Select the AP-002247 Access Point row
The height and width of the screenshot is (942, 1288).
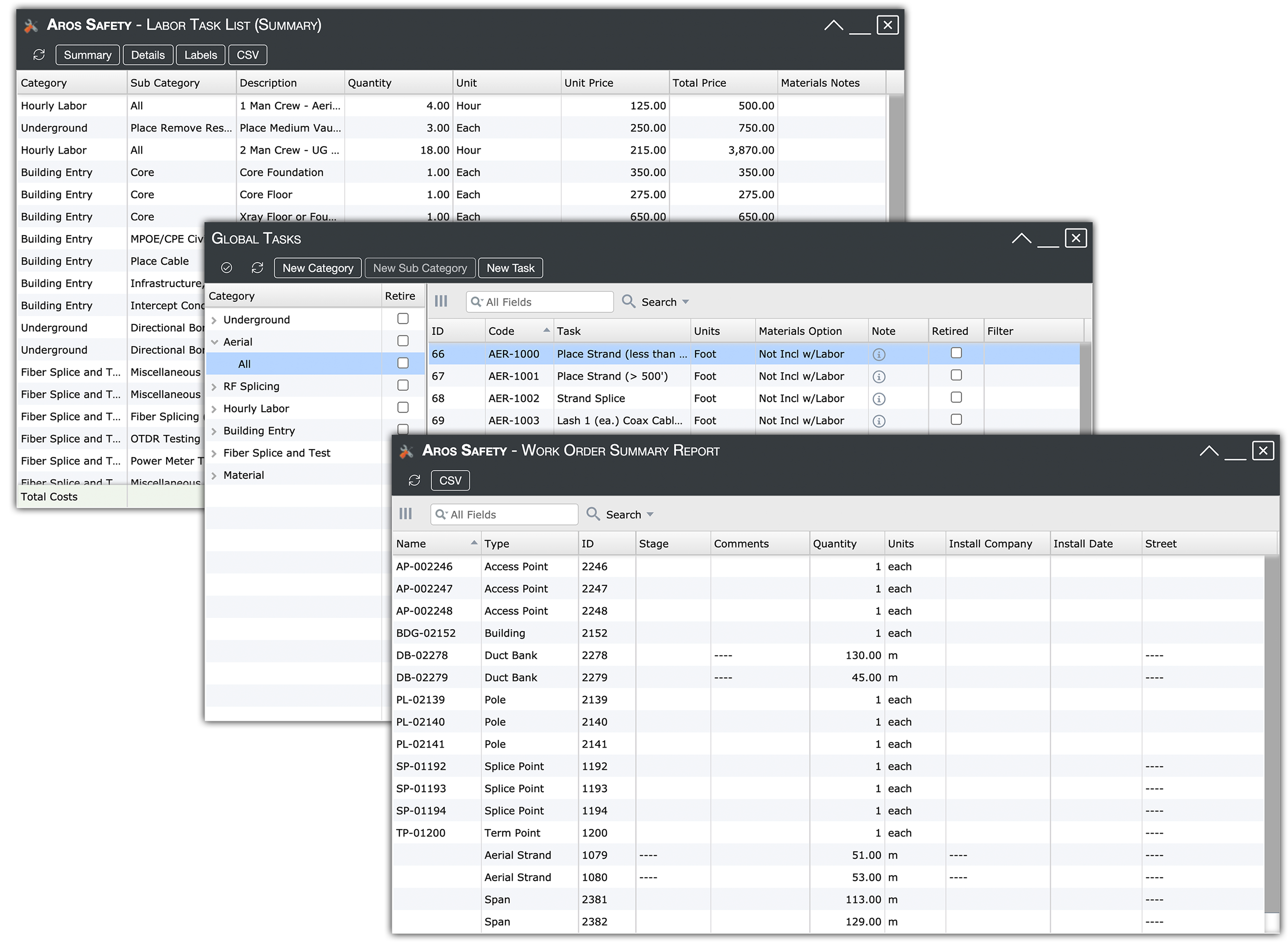tap(828, 589)
